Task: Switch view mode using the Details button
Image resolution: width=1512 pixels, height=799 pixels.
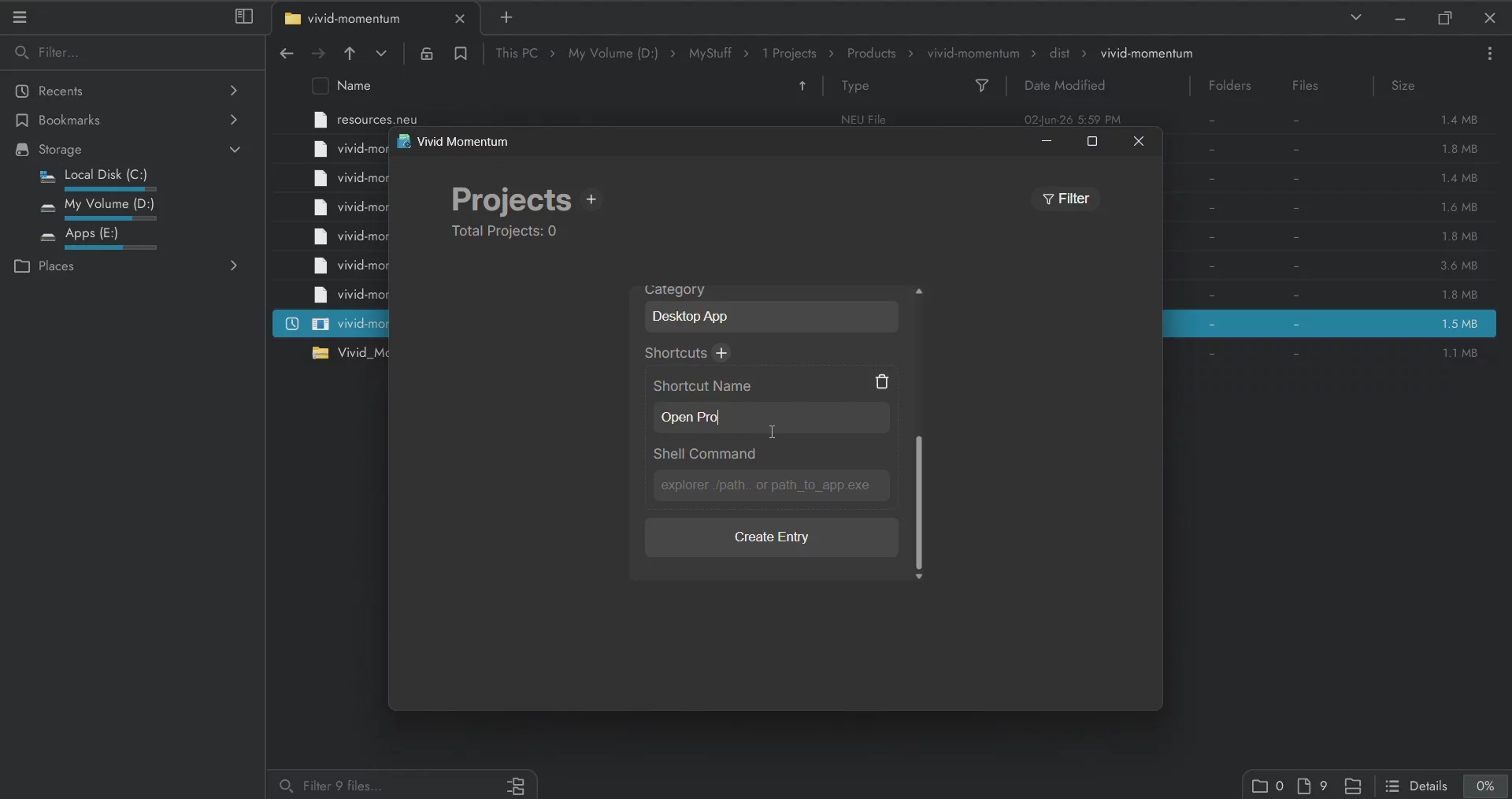Action: point(1417,786)
